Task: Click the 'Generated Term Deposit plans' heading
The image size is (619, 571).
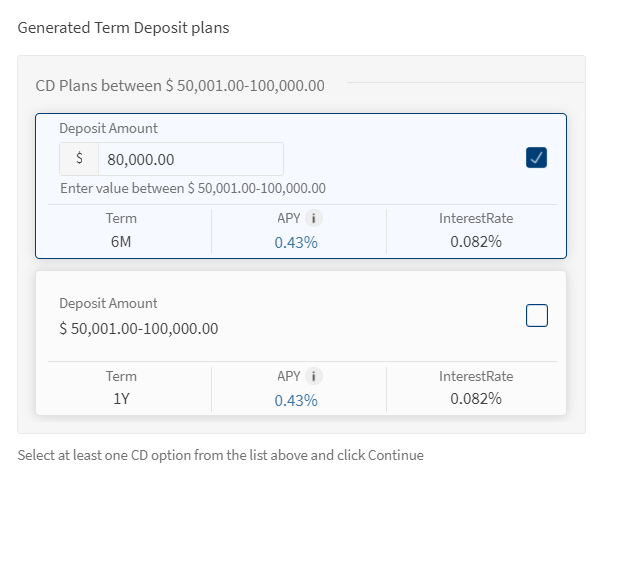Action: 123,28
